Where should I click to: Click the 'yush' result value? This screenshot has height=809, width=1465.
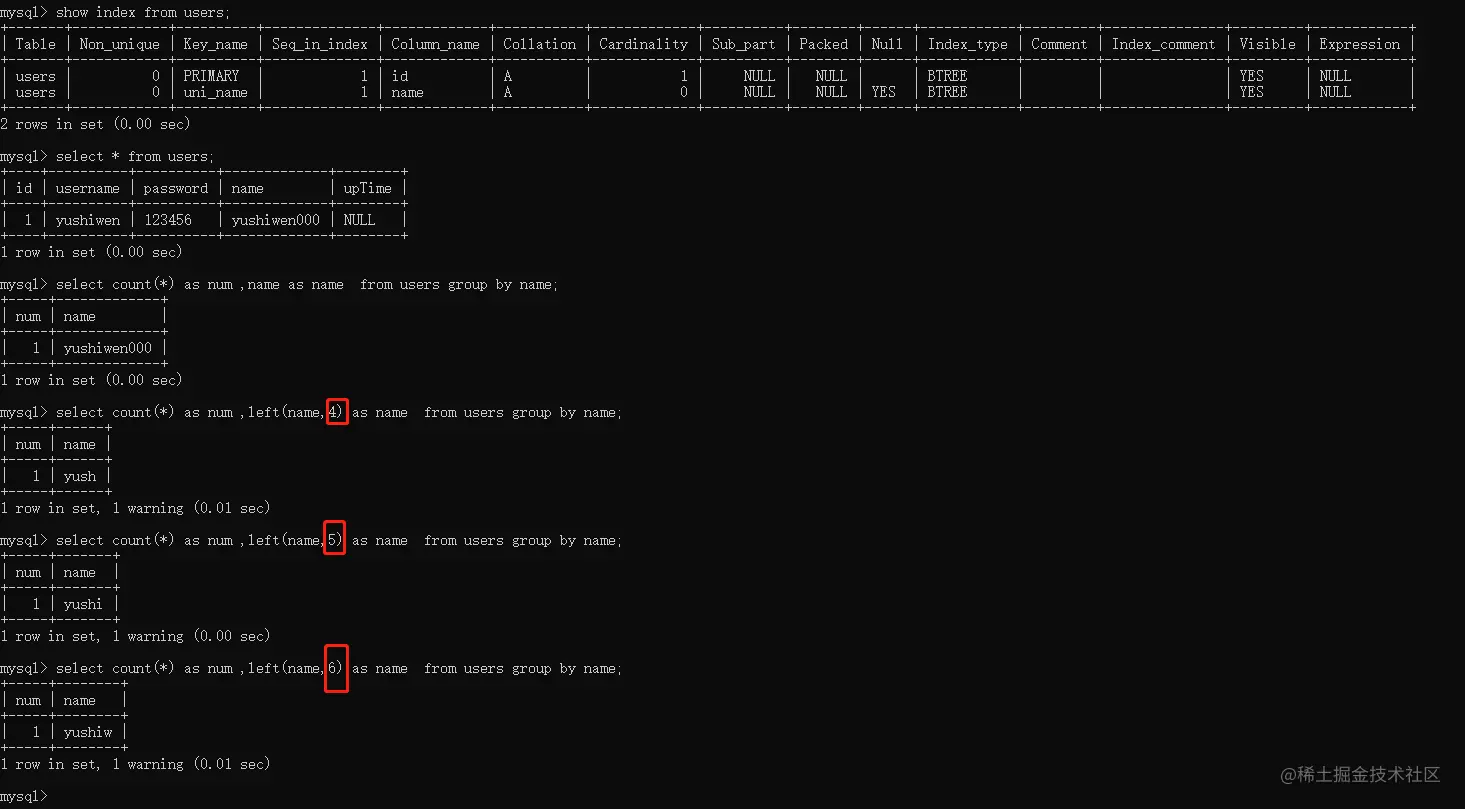[79, 476]
